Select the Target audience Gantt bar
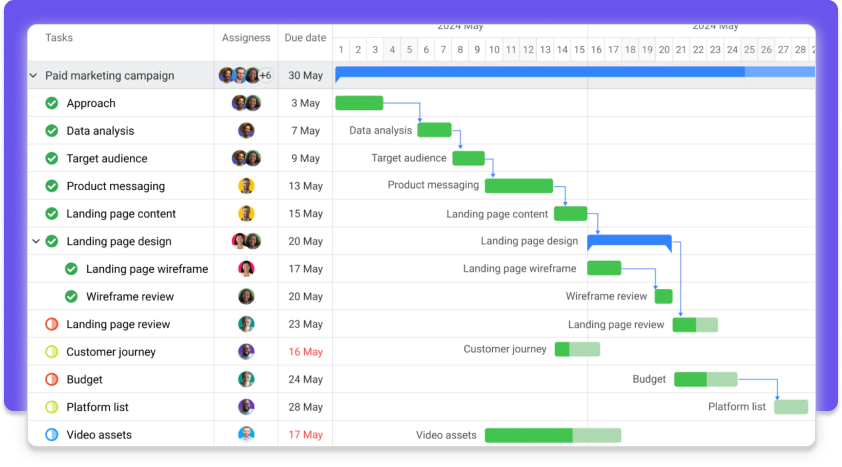Viewport: 842px width, 467px height. pyautogui.click(x=469, y=158)
